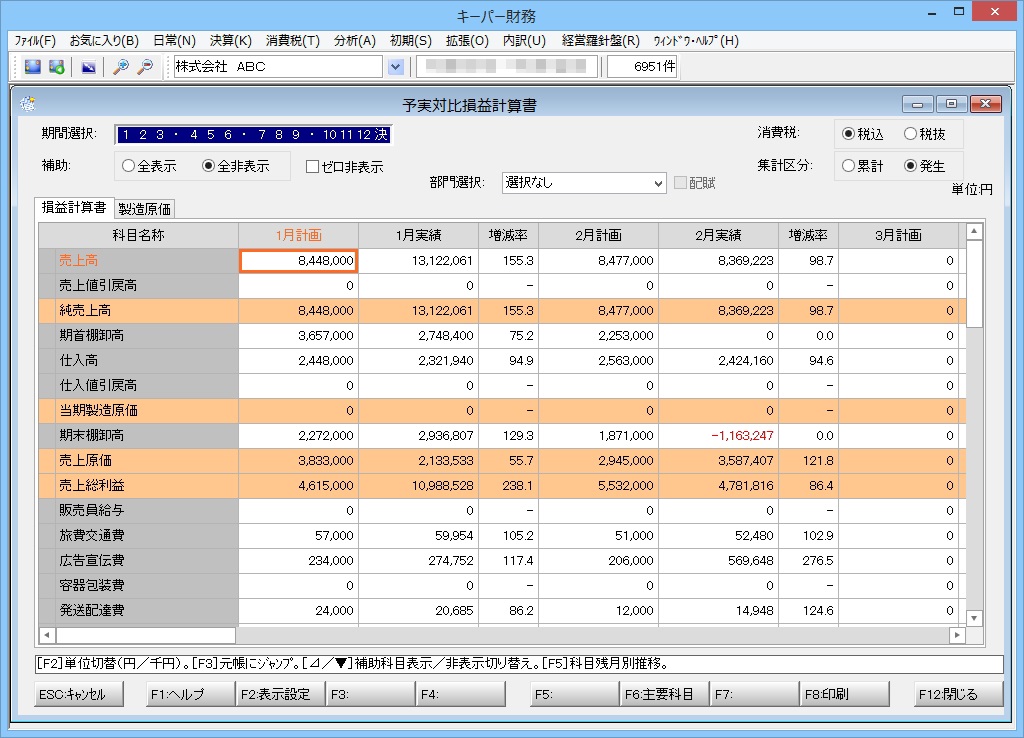Screen dimensions: 1024x738
Task: Click the 科目名称 column header
Action: (x=138, y=236)
